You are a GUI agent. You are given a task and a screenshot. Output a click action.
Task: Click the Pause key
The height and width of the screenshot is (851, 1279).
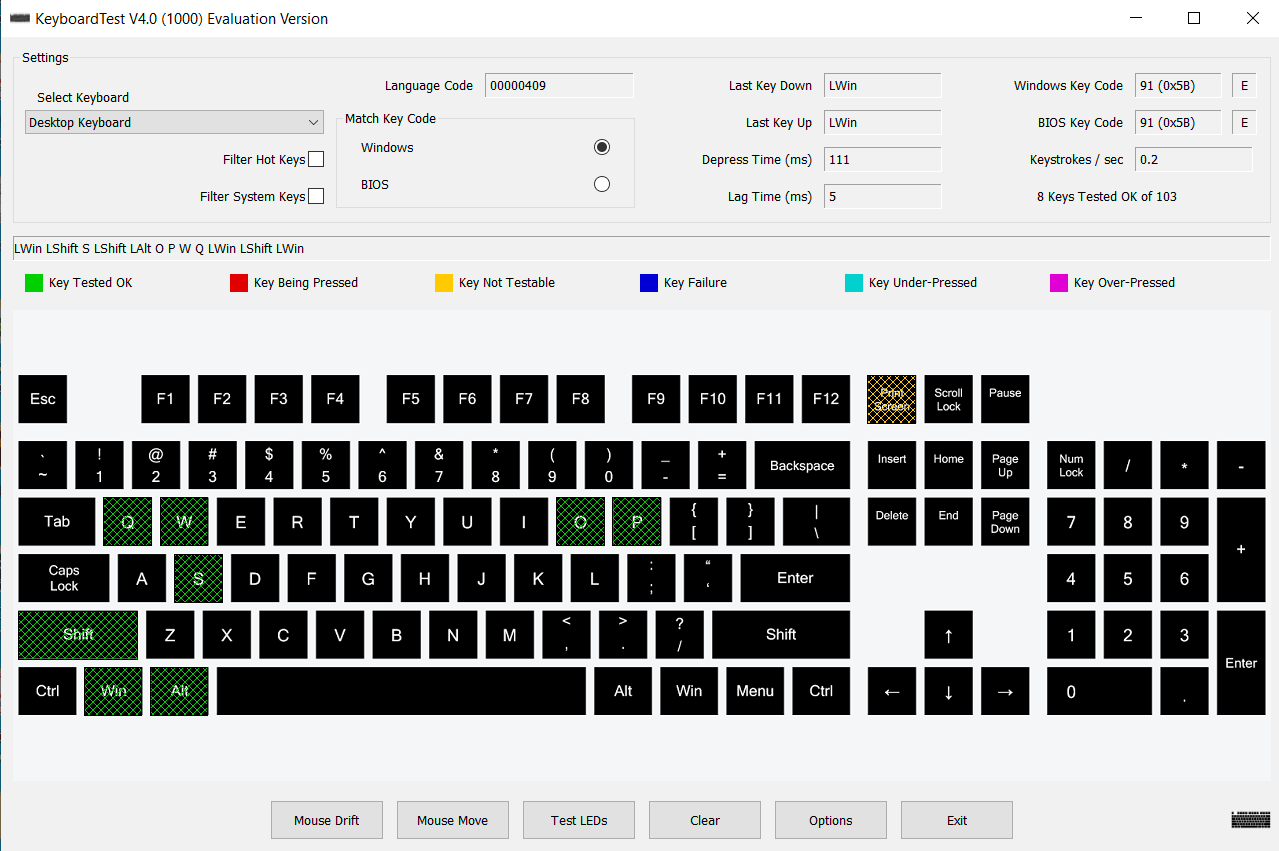(1004, 398)
